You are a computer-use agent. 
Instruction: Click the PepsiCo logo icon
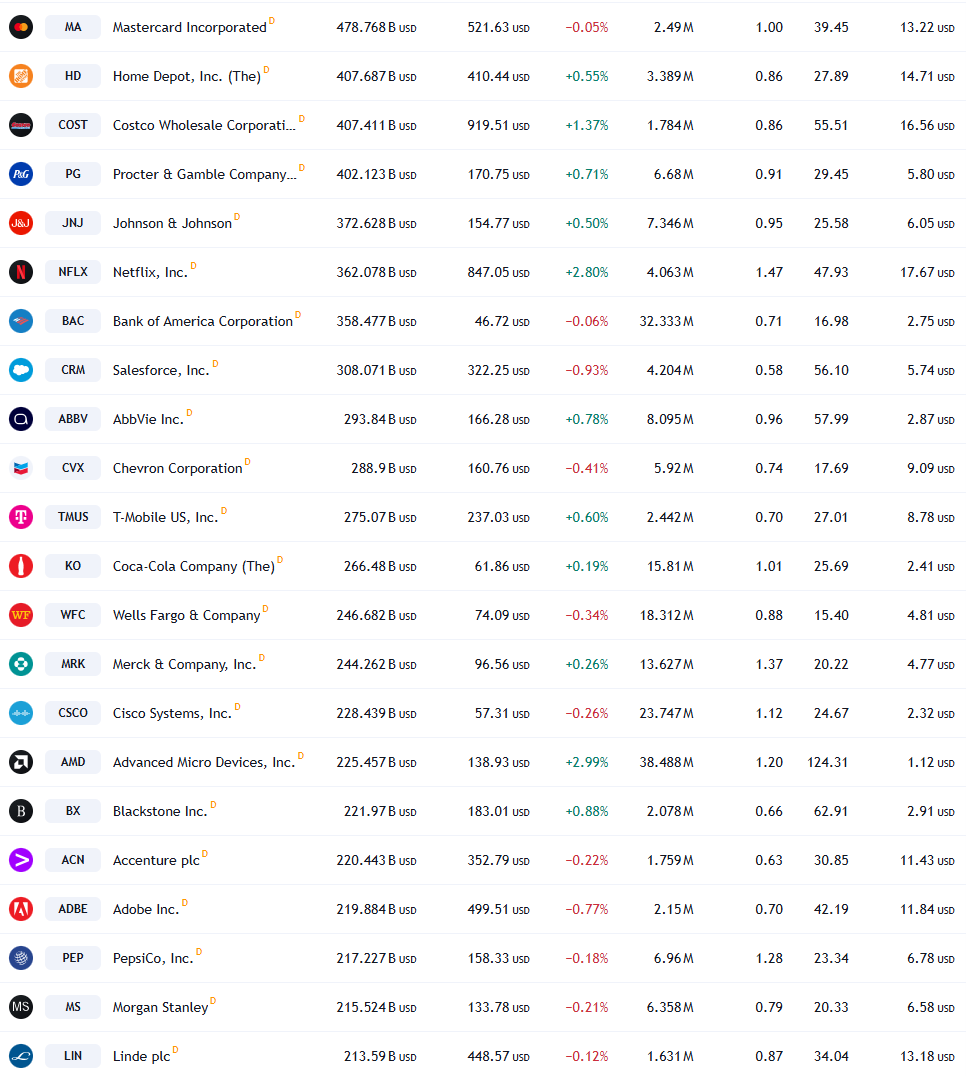21,958
